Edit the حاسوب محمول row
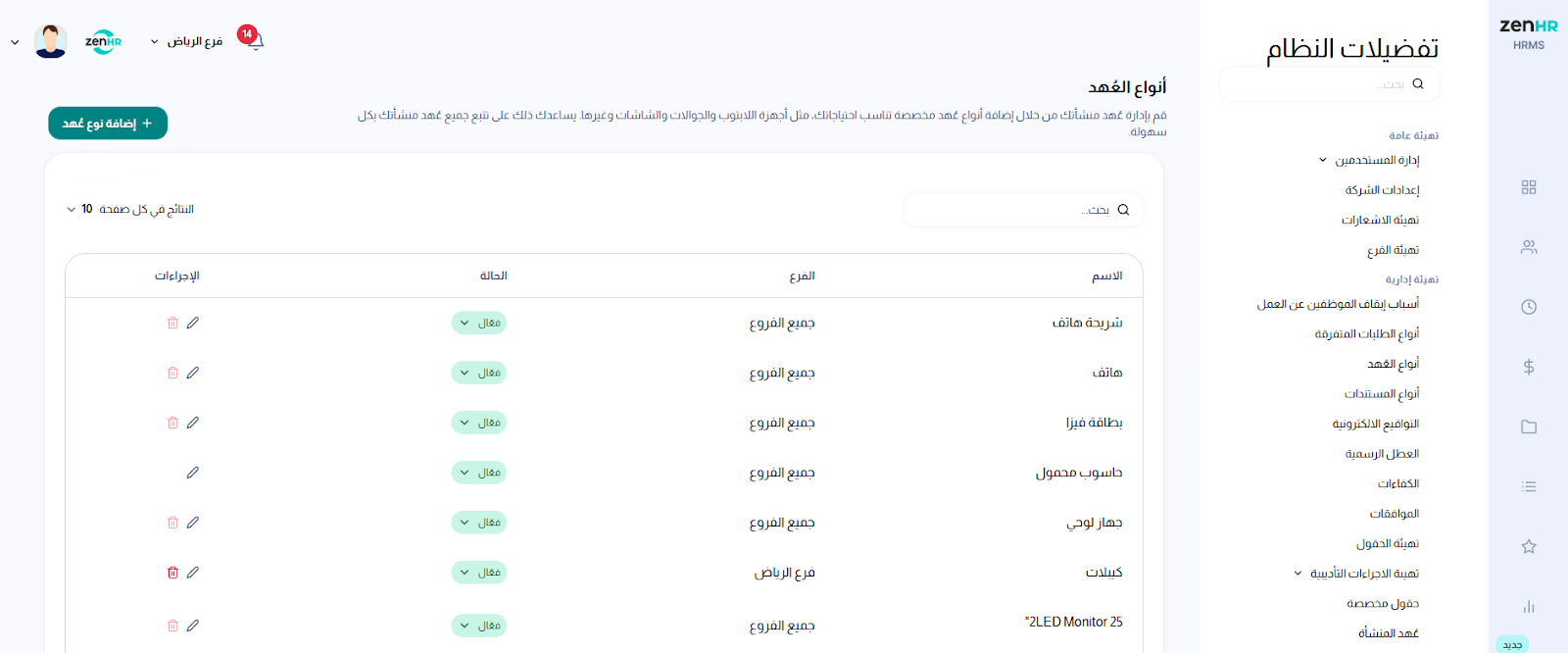The height and width of the screenshot is (653, 1568). coord(193,473)
